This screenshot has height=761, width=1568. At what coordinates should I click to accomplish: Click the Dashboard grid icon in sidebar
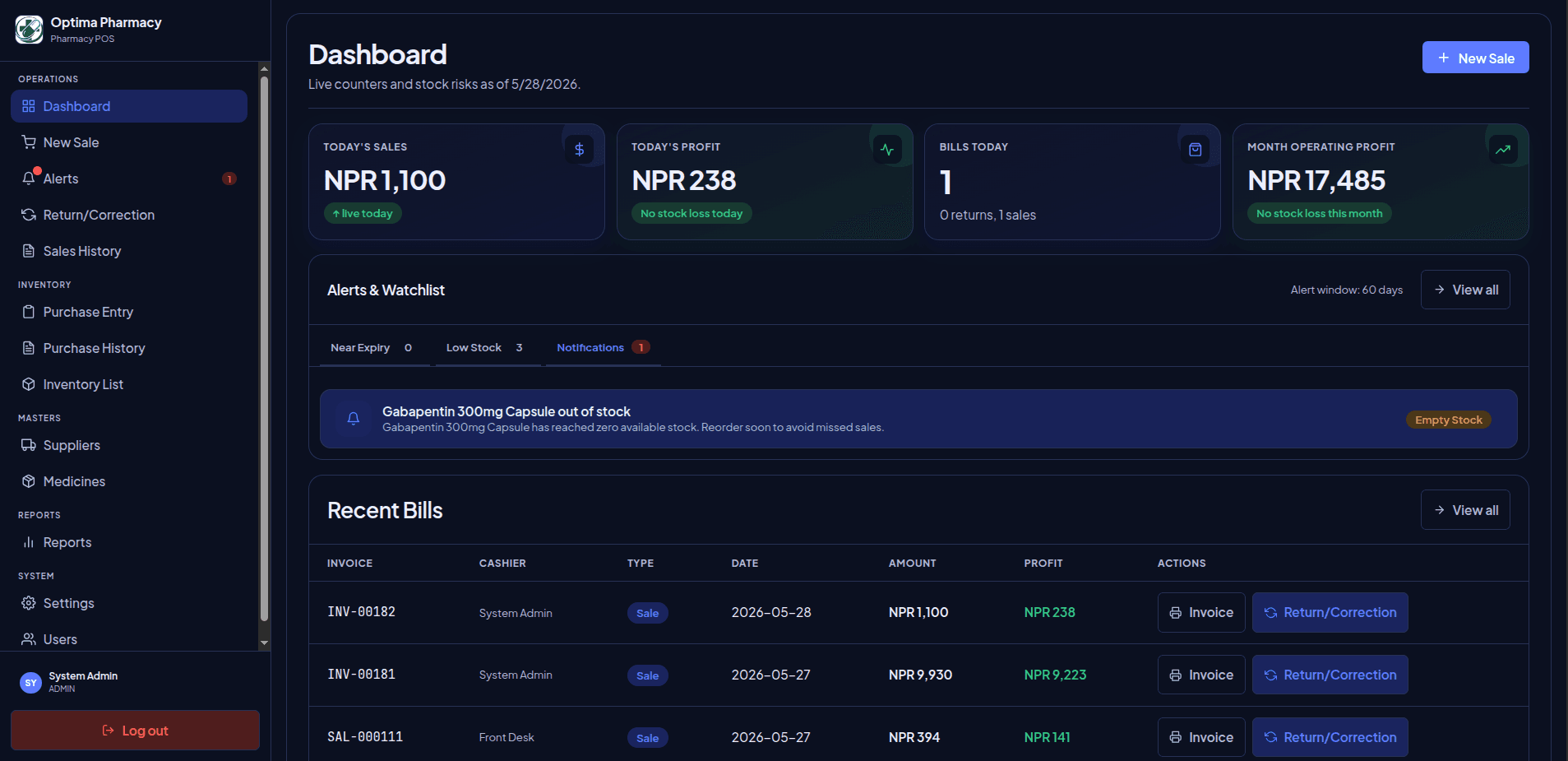tap(29, 106)
